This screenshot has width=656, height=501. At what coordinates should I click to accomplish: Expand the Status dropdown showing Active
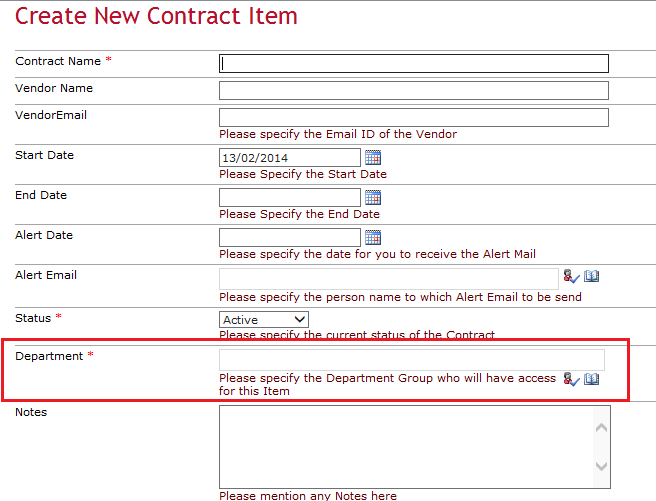click(x=264, y=320)
